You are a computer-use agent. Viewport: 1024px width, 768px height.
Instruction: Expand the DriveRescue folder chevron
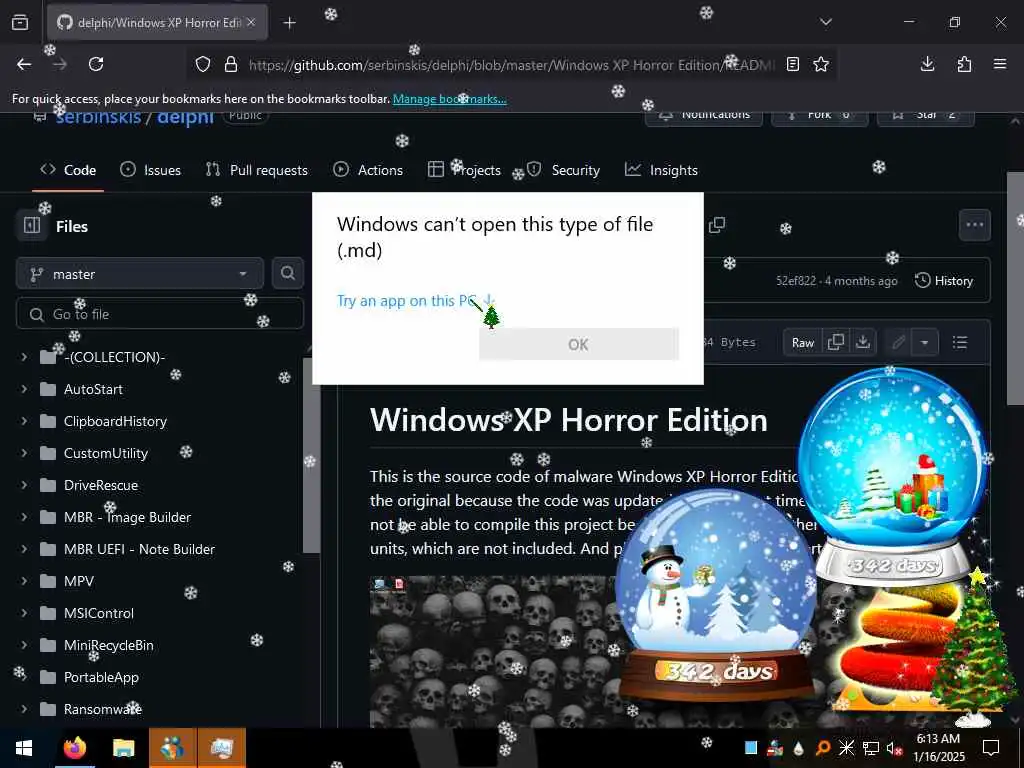(24, 485)
